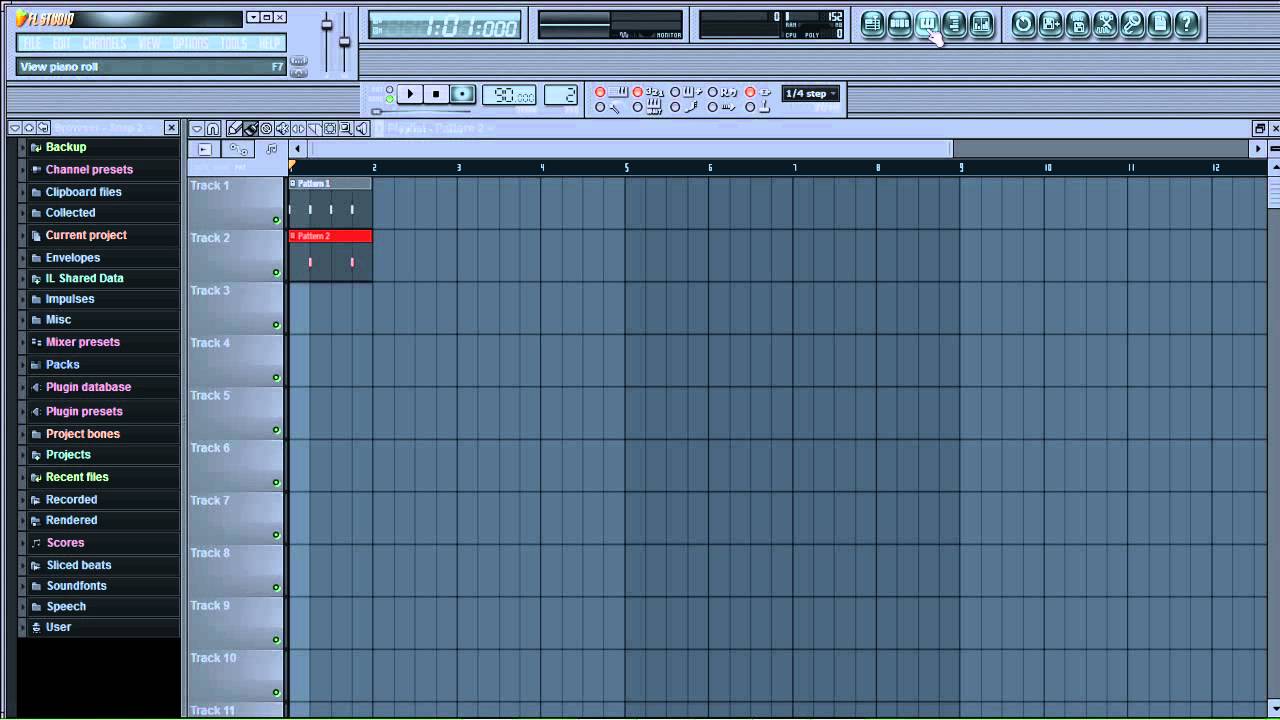Viewport: 1280px width, 720px height.
Task: Click the Record transport button
Action: click(462, 94)
